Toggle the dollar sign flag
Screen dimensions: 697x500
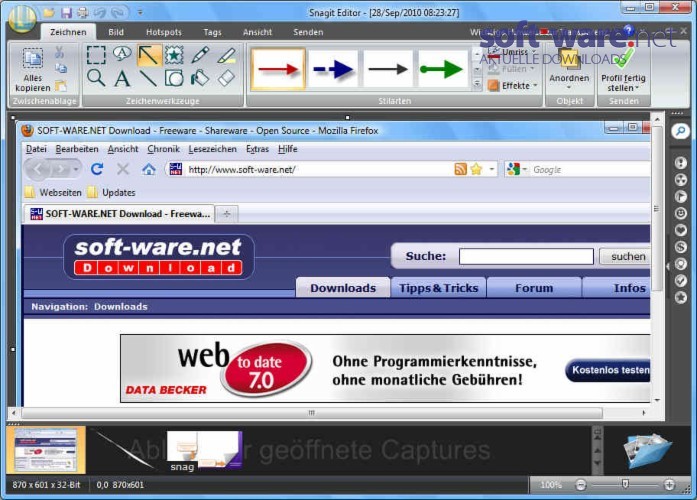tap(681, 247)
